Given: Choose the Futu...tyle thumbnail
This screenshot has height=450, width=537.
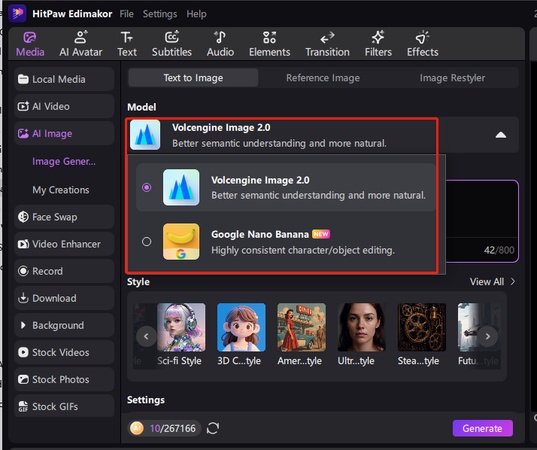Looking at the screenshot, I should [x=479, y=327].
